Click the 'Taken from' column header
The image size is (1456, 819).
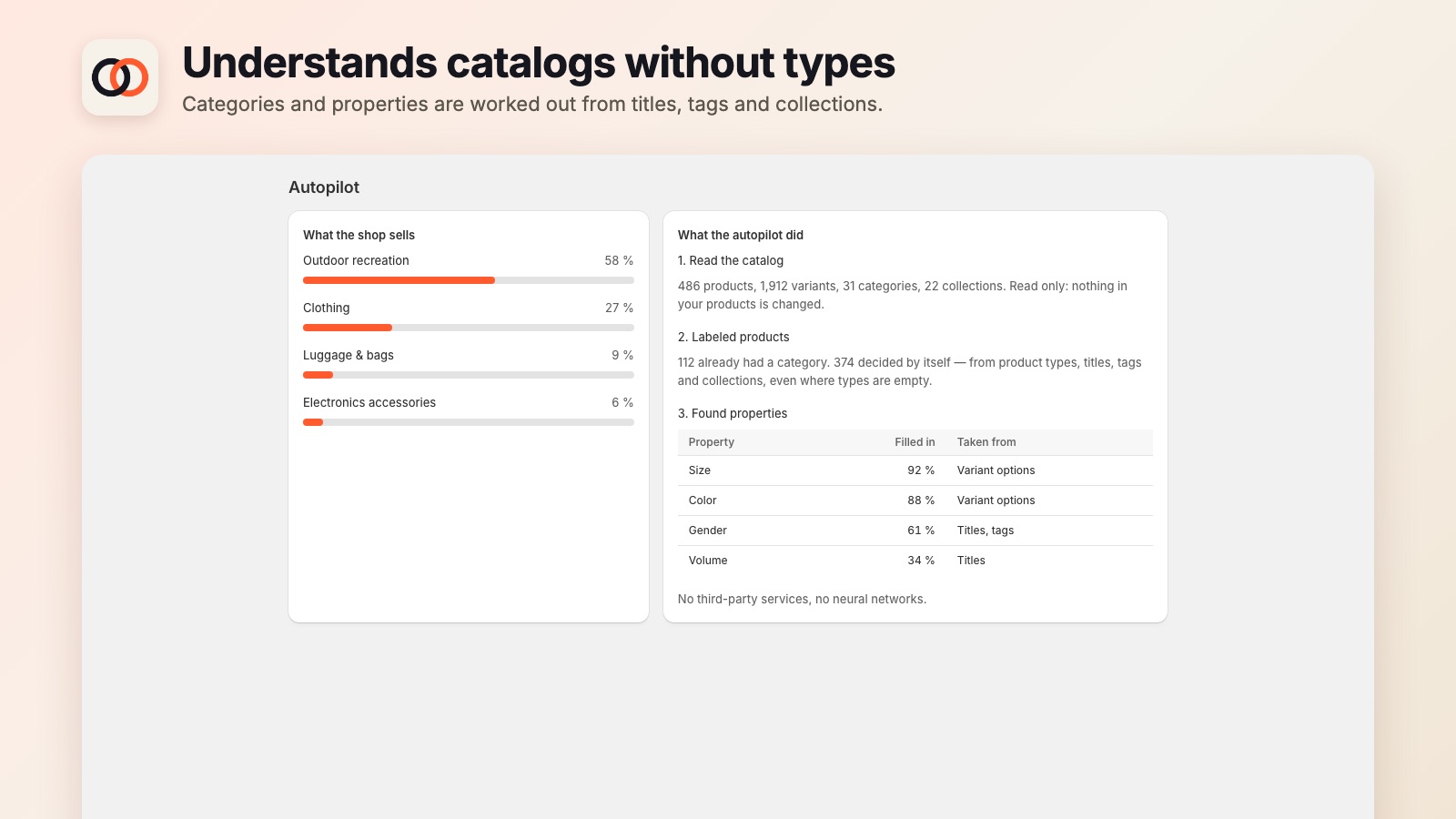986,442
